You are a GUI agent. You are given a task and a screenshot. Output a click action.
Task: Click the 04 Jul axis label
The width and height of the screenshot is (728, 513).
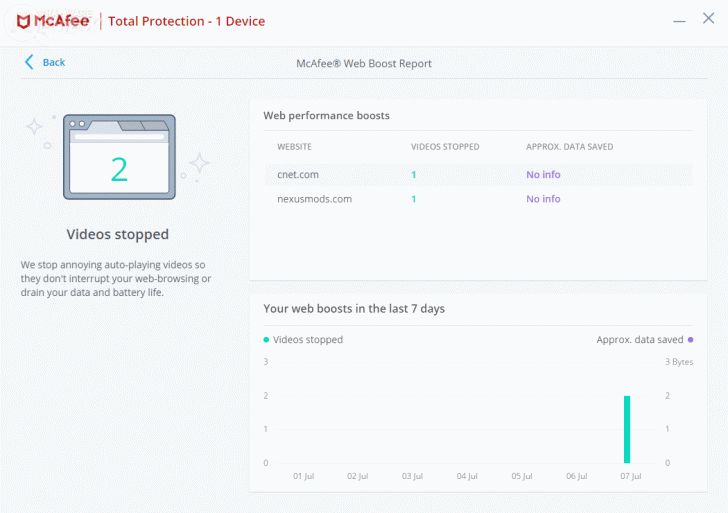click(x=467, y=476)
